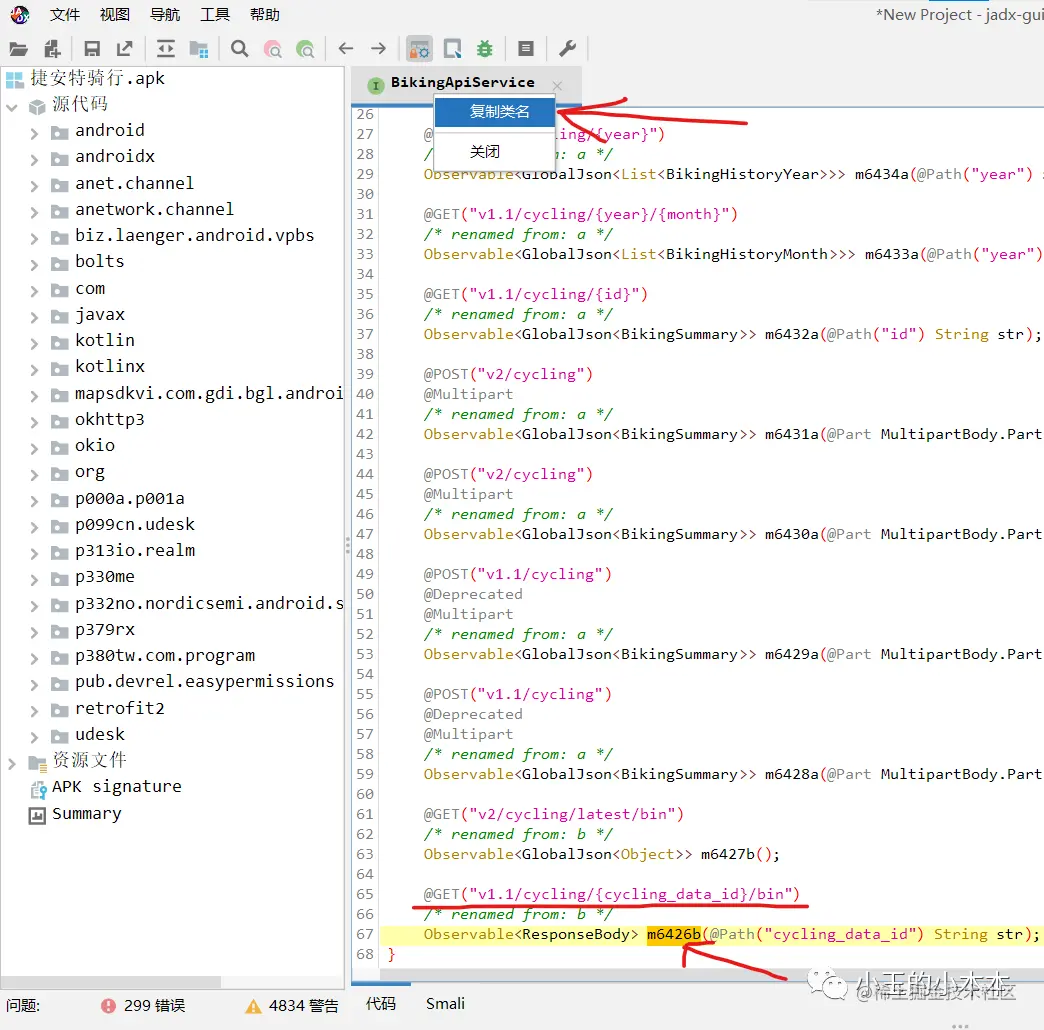Select the kotlinx package folder
Screen dimensions: 1044x1030
pyautogui.click(x=110, y=366)
